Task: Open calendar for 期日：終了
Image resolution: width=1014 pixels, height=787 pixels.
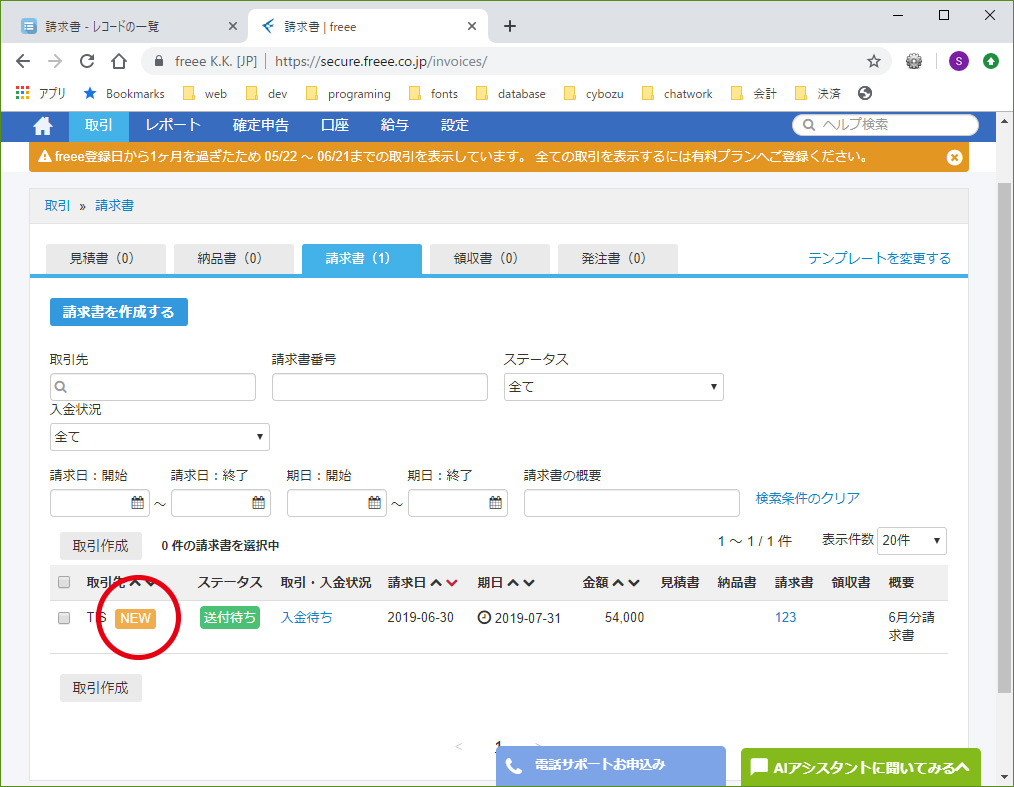Action: pyautogui.click(x=495, y=502)
